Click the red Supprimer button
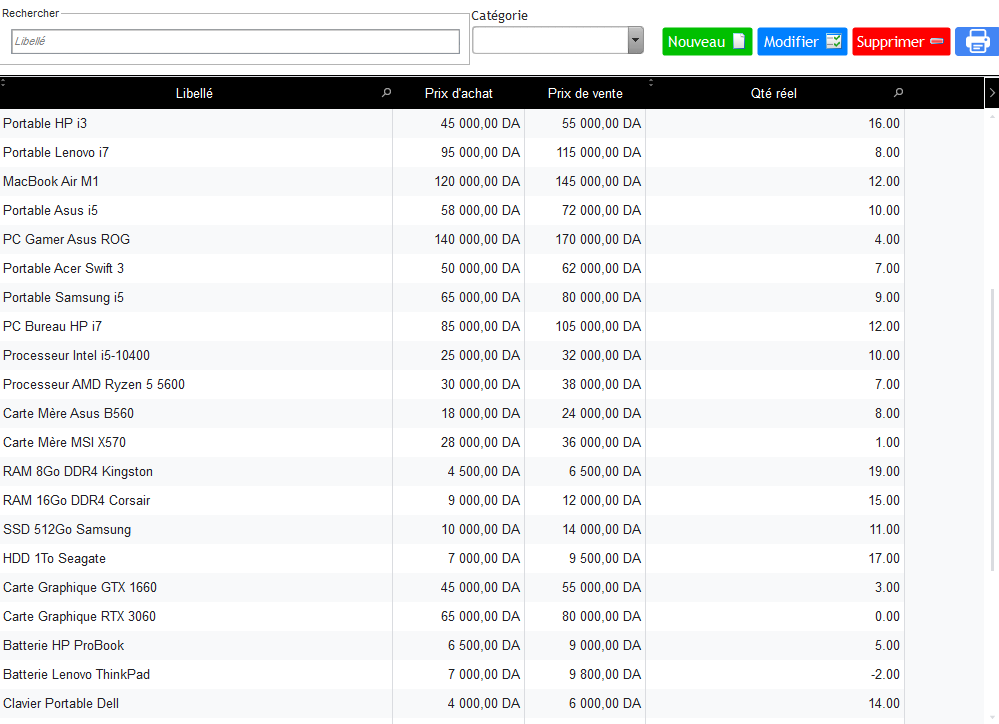Screen dimensions: 999x724 pyautogui.click(x=900, y=42)
